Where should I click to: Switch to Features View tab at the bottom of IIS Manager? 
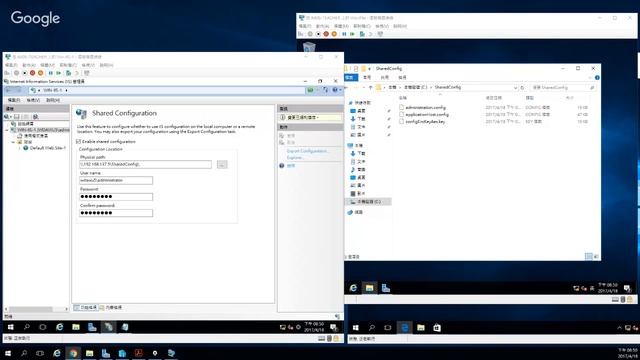(x=85, y=307)
